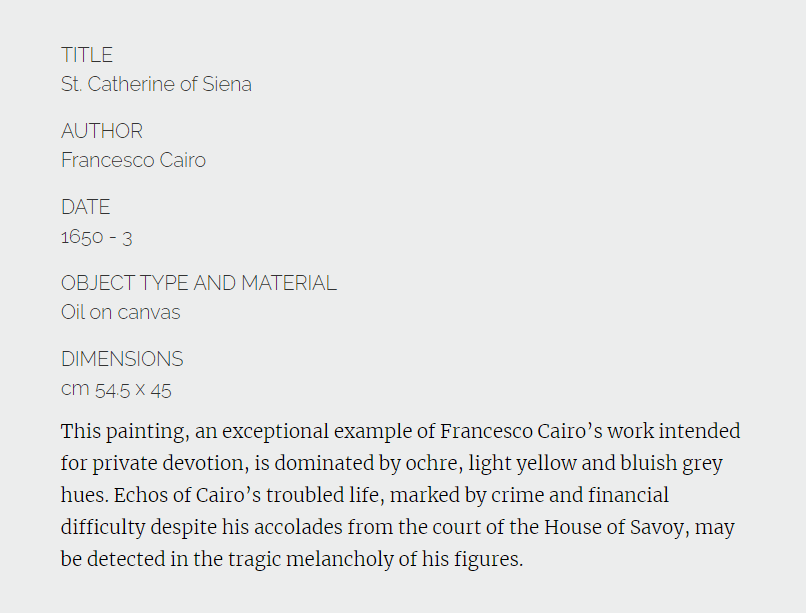Click the Oil on canvas text
This screenshot has width=806, height=613.
click(x=121, y=312)
